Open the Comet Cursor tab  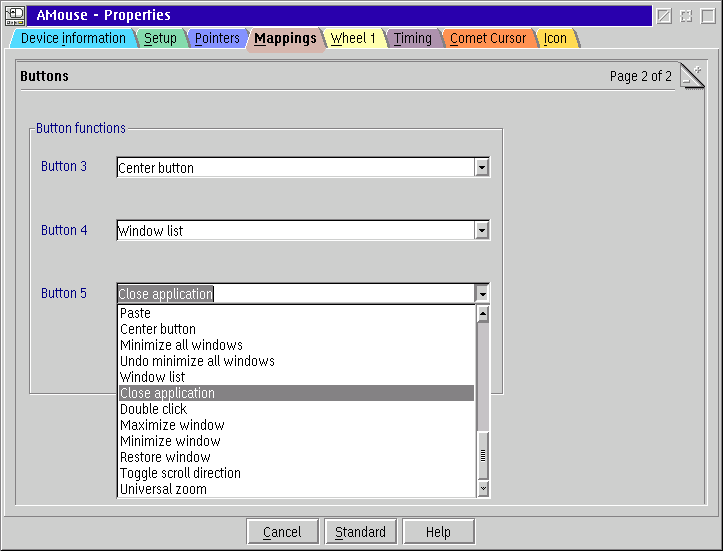(488, 38)
